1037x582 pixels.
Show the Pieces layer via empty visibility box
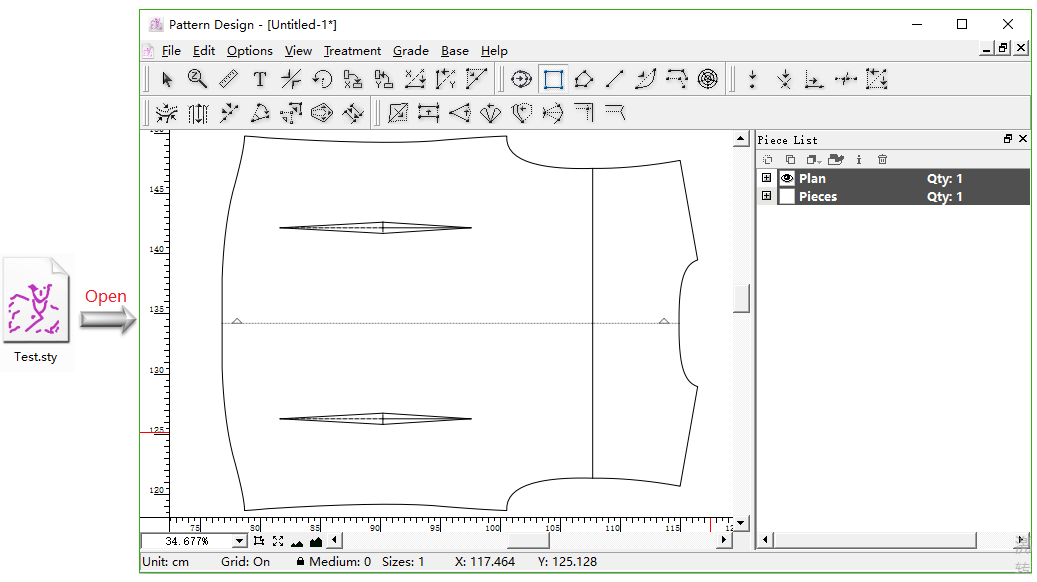point(787,197)
